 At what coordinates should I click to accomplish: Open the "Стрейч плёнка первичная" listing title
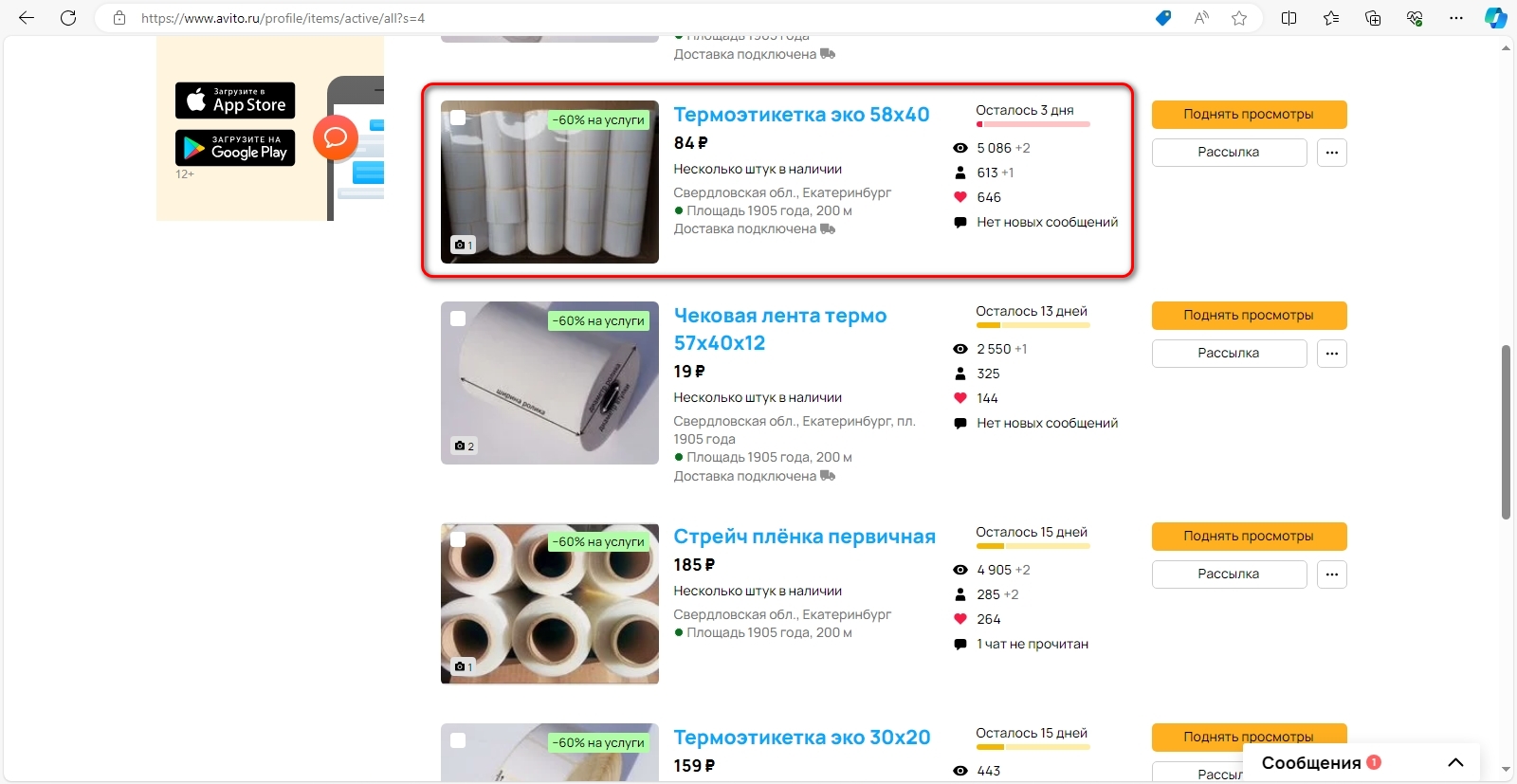(x=804, y=537)
